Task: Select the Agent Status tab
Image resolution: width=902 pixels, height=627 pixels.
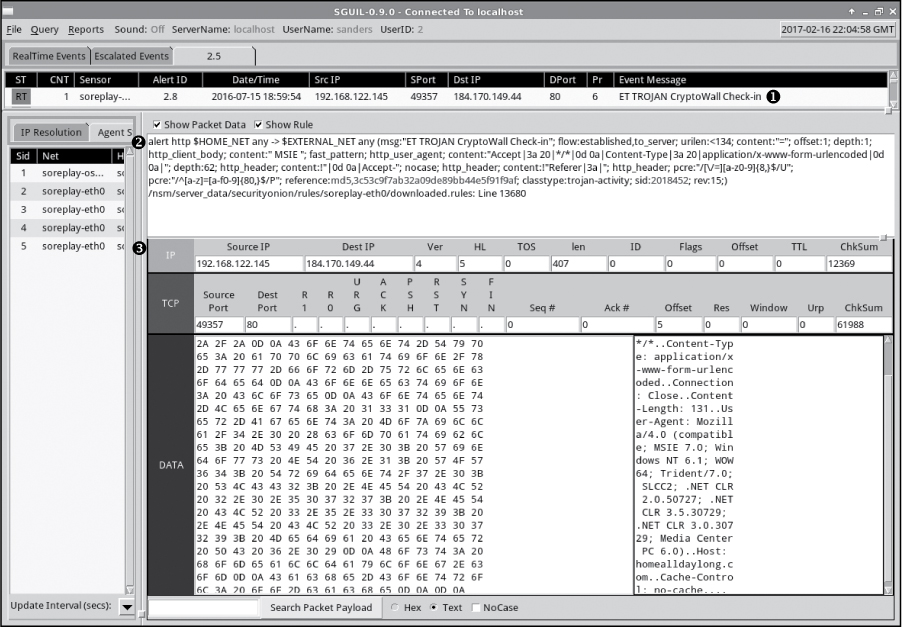Action: [113, 132]
